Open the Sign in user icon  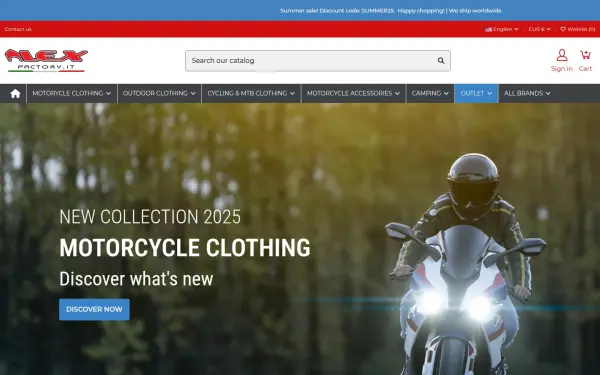pos(562,55)
